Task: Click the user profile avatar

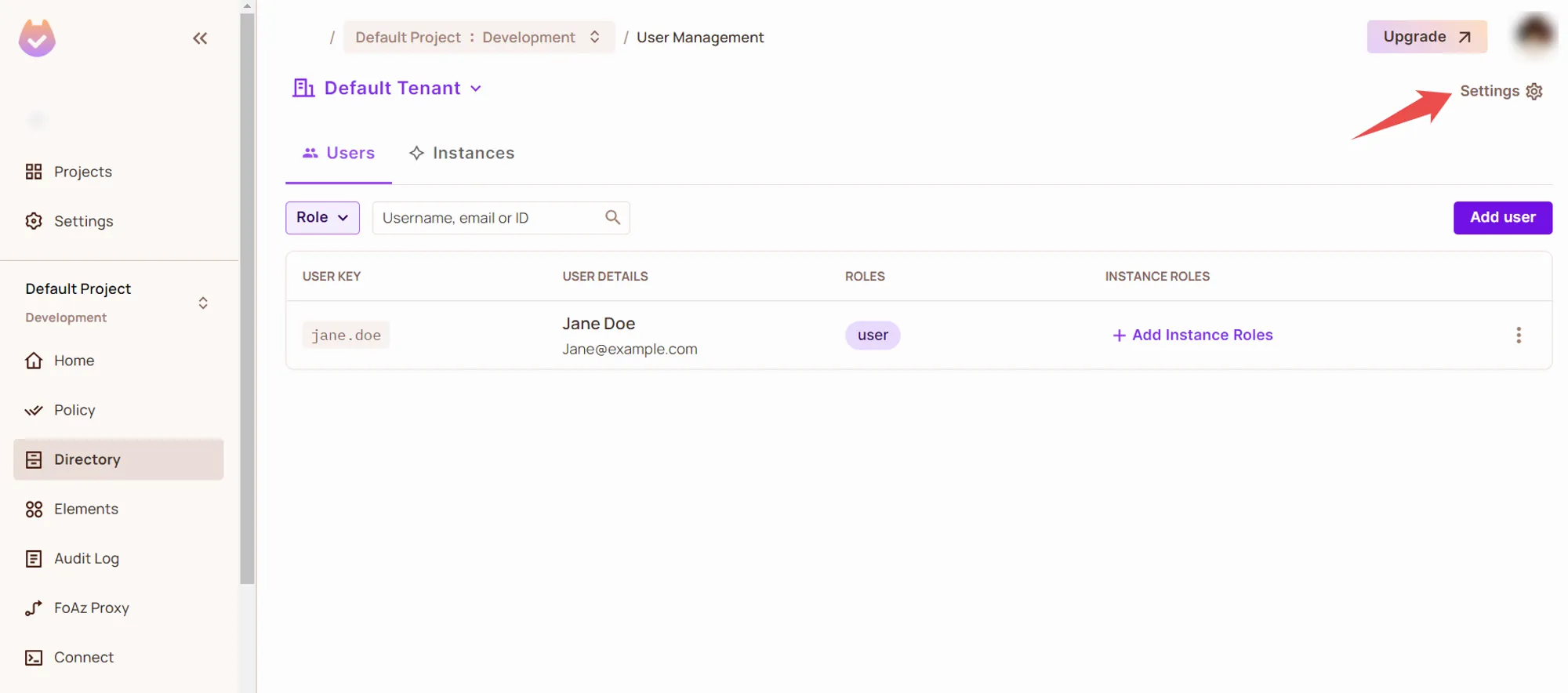Action: coord(1534,35)
